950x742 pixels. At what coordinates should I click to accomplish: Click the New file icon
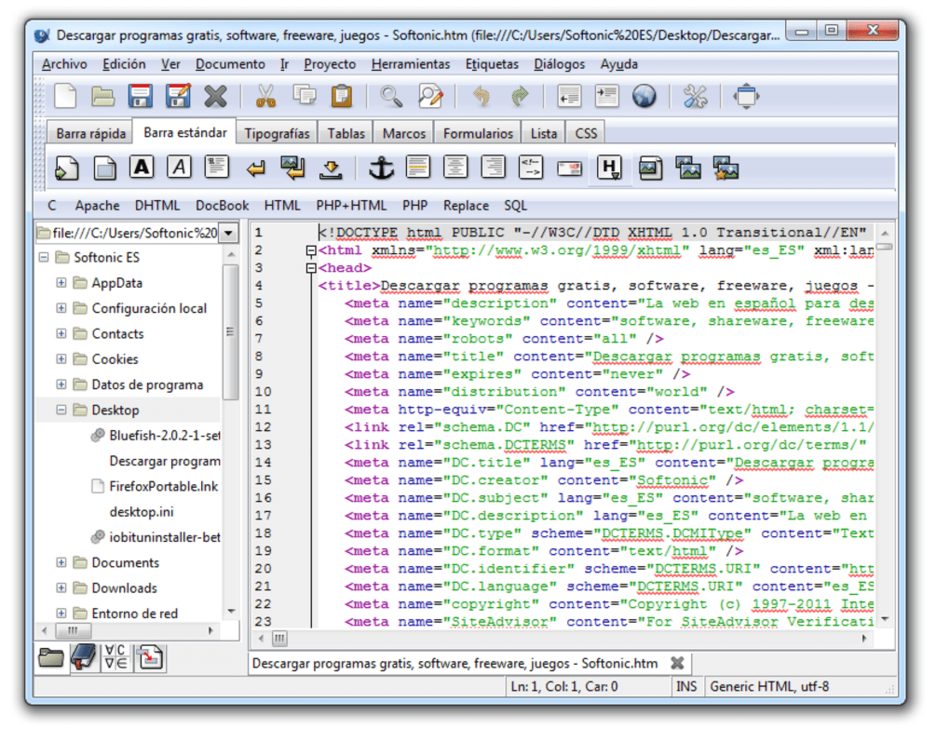pos(65,96)
